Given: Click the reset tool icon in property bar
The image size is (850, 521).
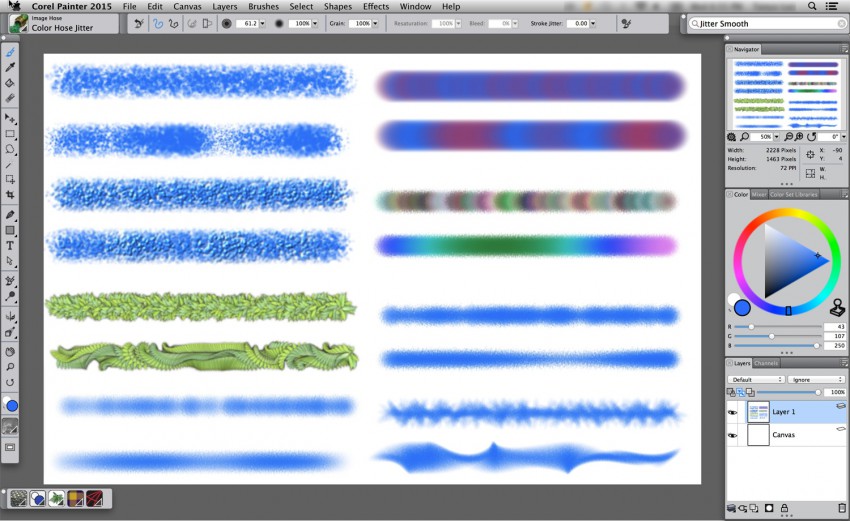Looking at the screenshot, I should (139, 23).
